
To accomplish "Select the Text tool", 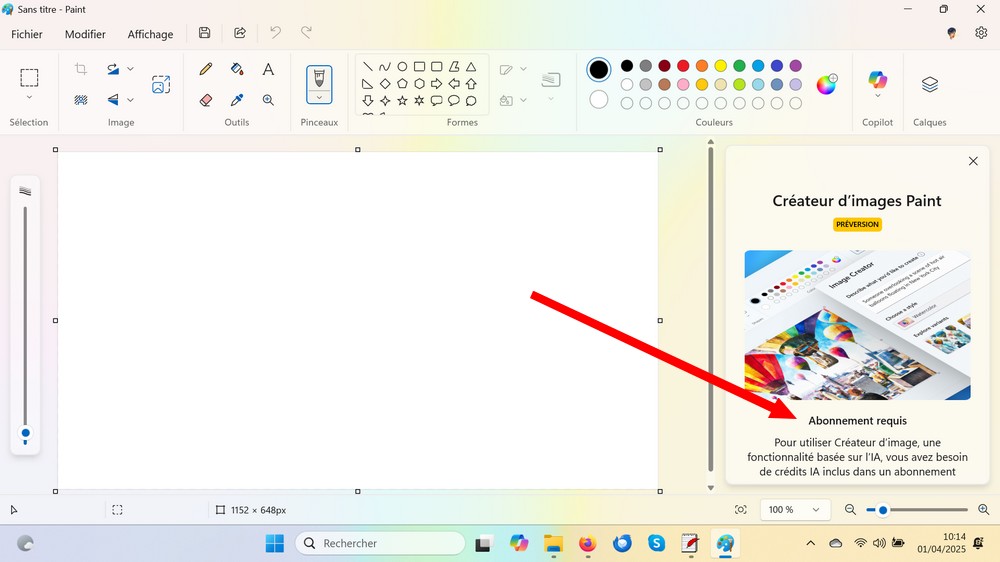I will [x=268, y=68].
